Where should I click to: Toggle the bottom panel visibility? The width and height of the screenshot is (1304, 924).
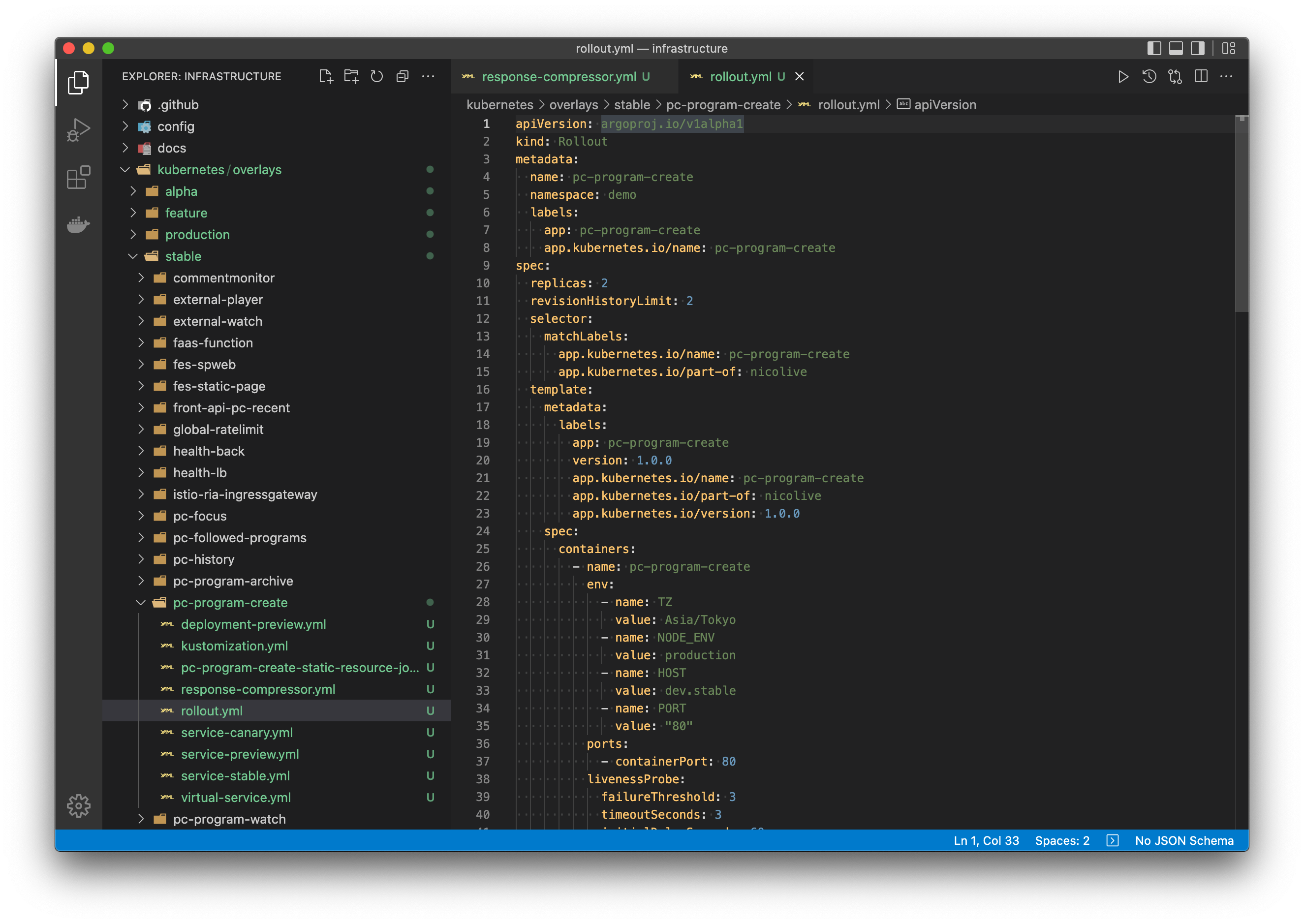pos(1176,48)
